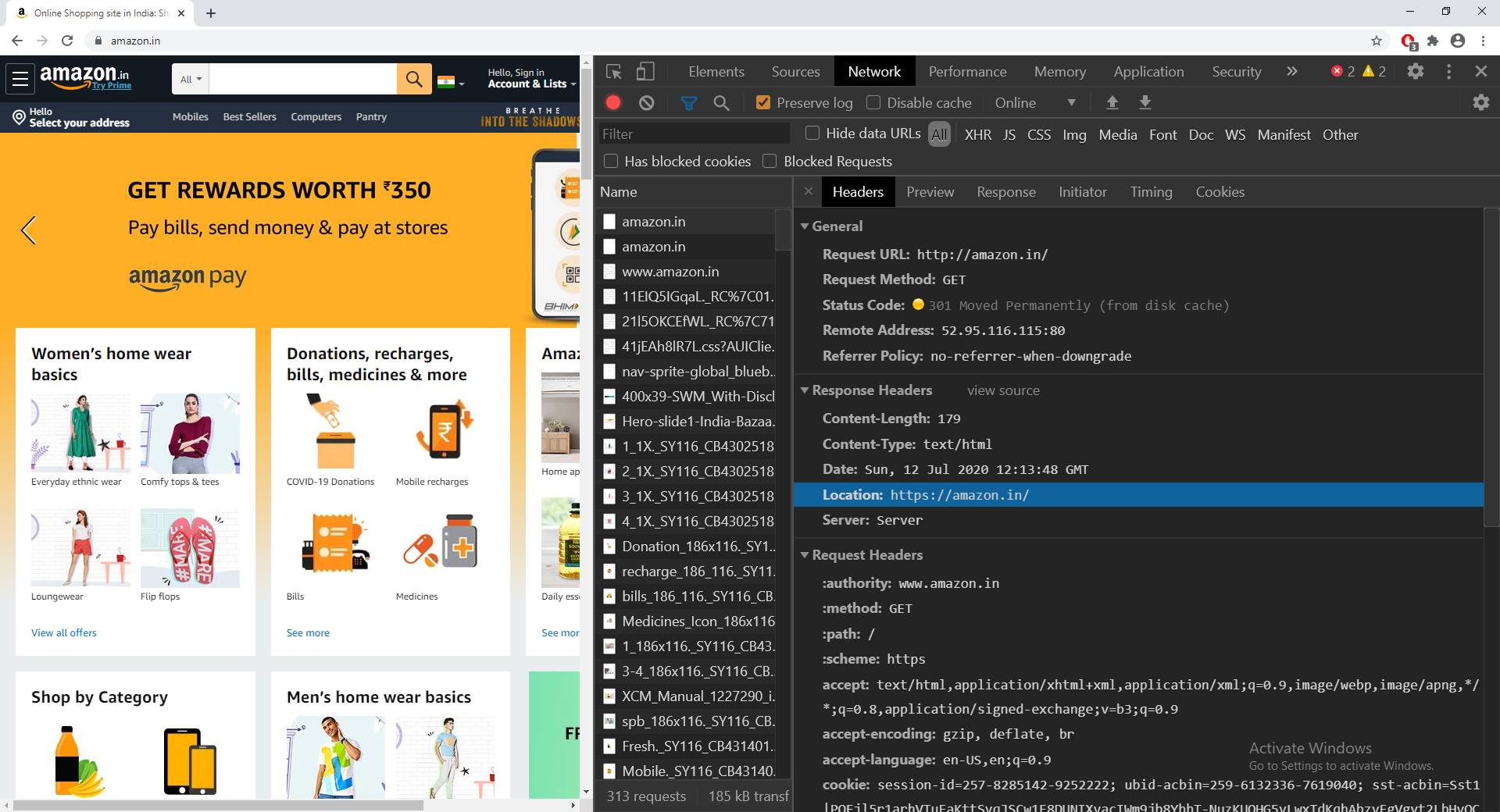The image size is (1500, 812).
Task: Switch to the Sources tab
Action: (x=795, y=72)
